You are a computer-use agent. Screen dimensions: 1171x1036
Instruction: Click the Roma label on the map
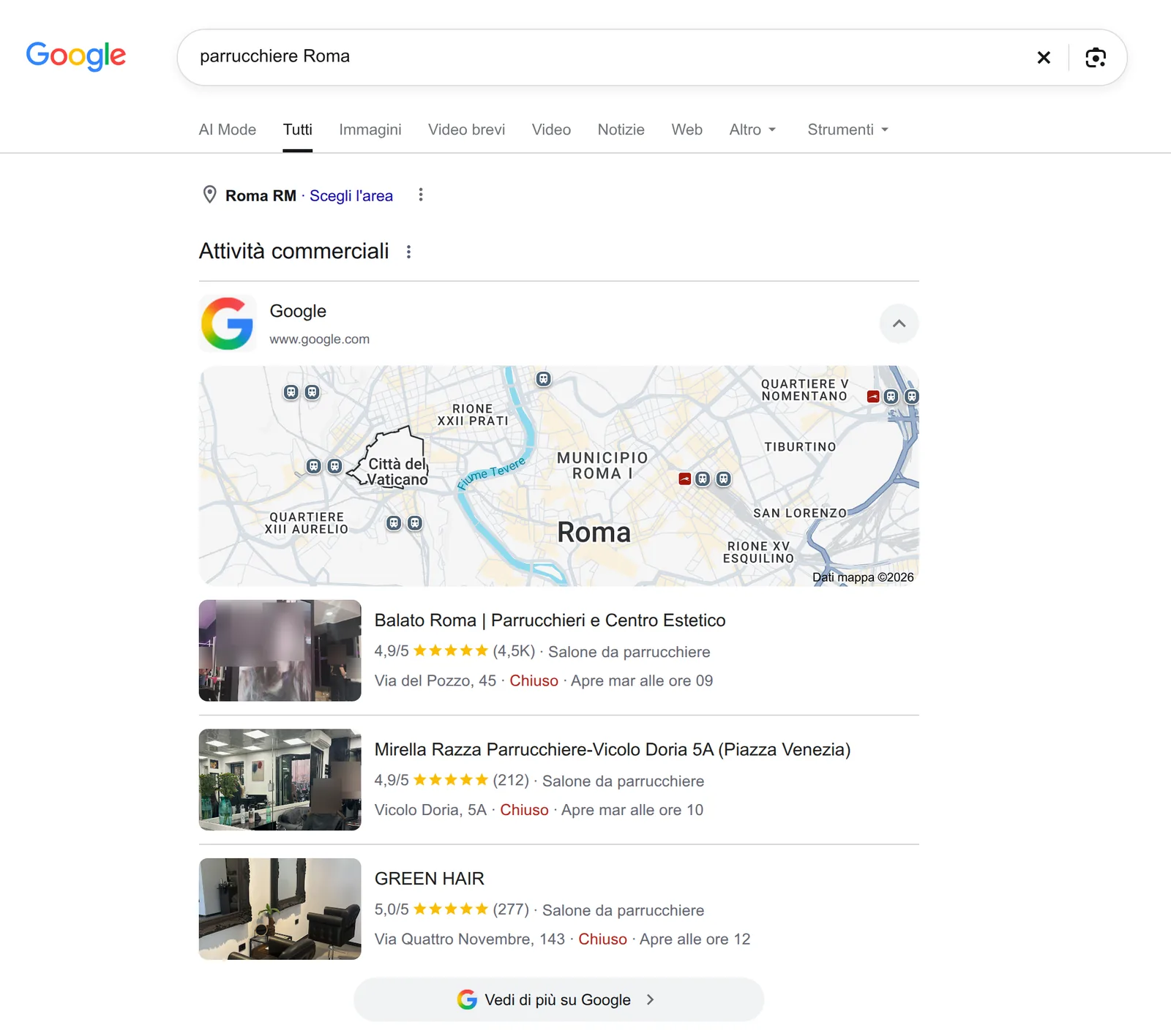tap(594, 532)
